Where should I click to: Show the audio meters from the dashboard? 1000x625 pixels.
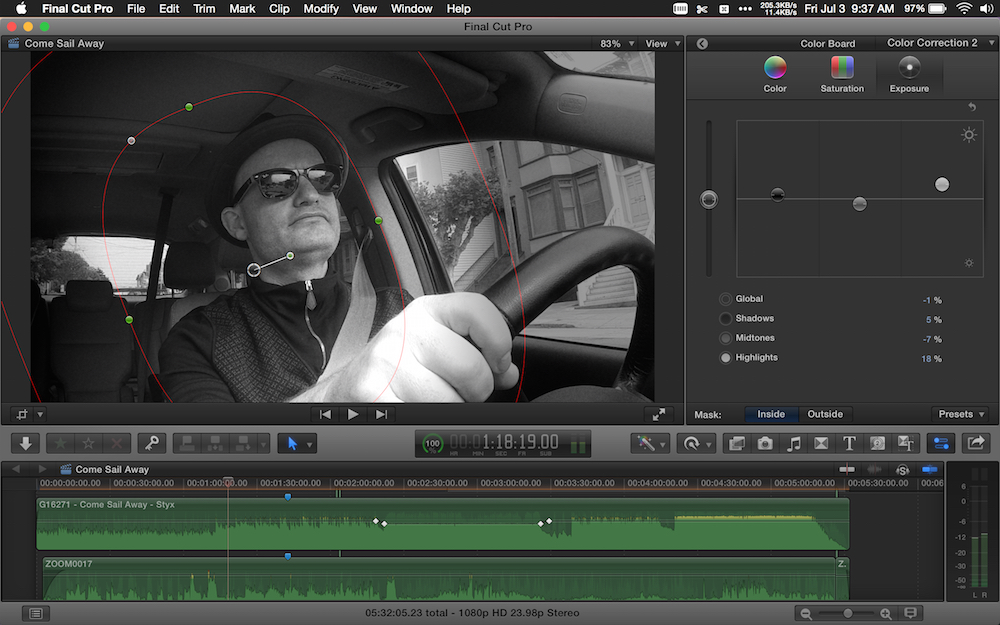(578, 444)
